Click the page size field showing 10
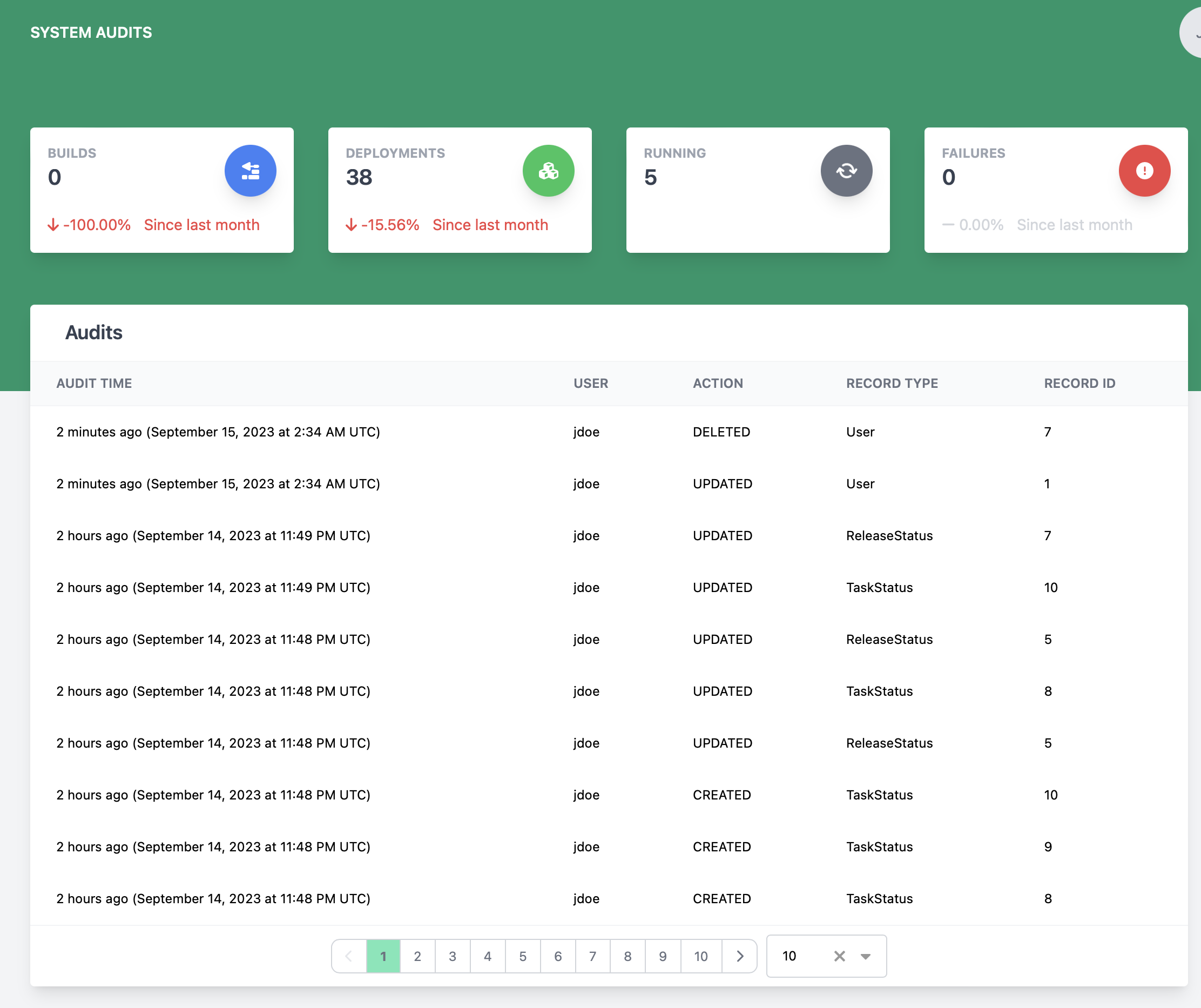 click(x=826, y=956)
